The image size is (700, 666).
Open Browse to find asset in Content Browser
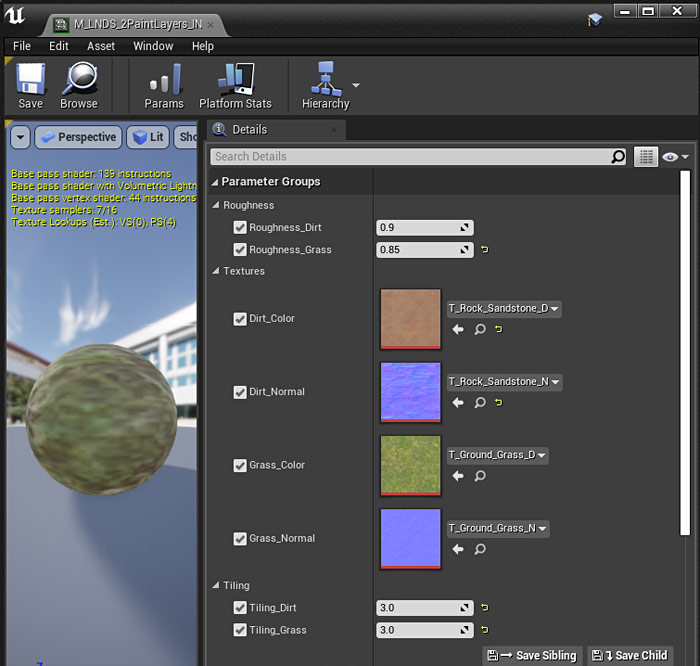click(79, 86)
